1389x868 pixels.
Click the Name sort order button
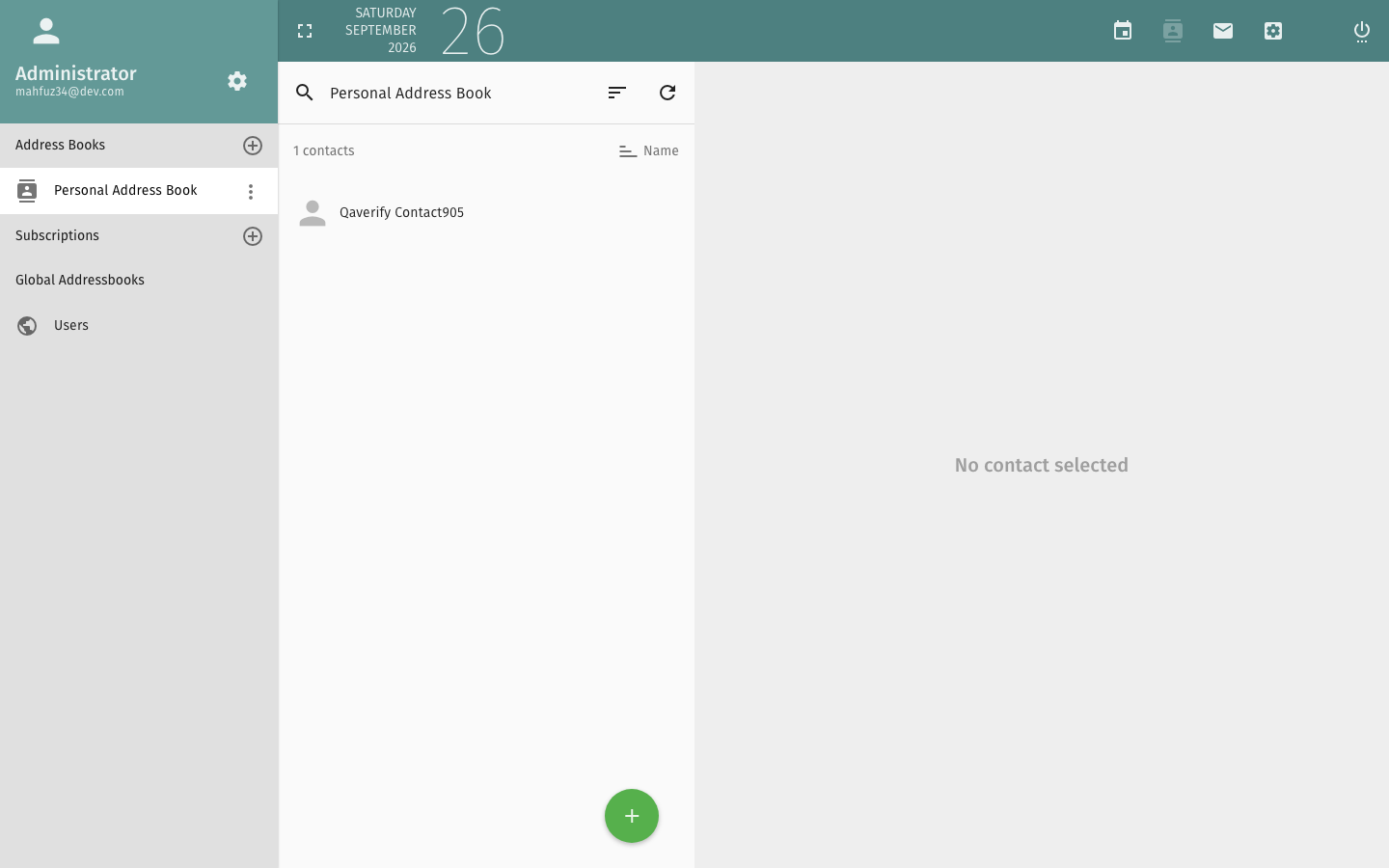click(x=648, y=151)
